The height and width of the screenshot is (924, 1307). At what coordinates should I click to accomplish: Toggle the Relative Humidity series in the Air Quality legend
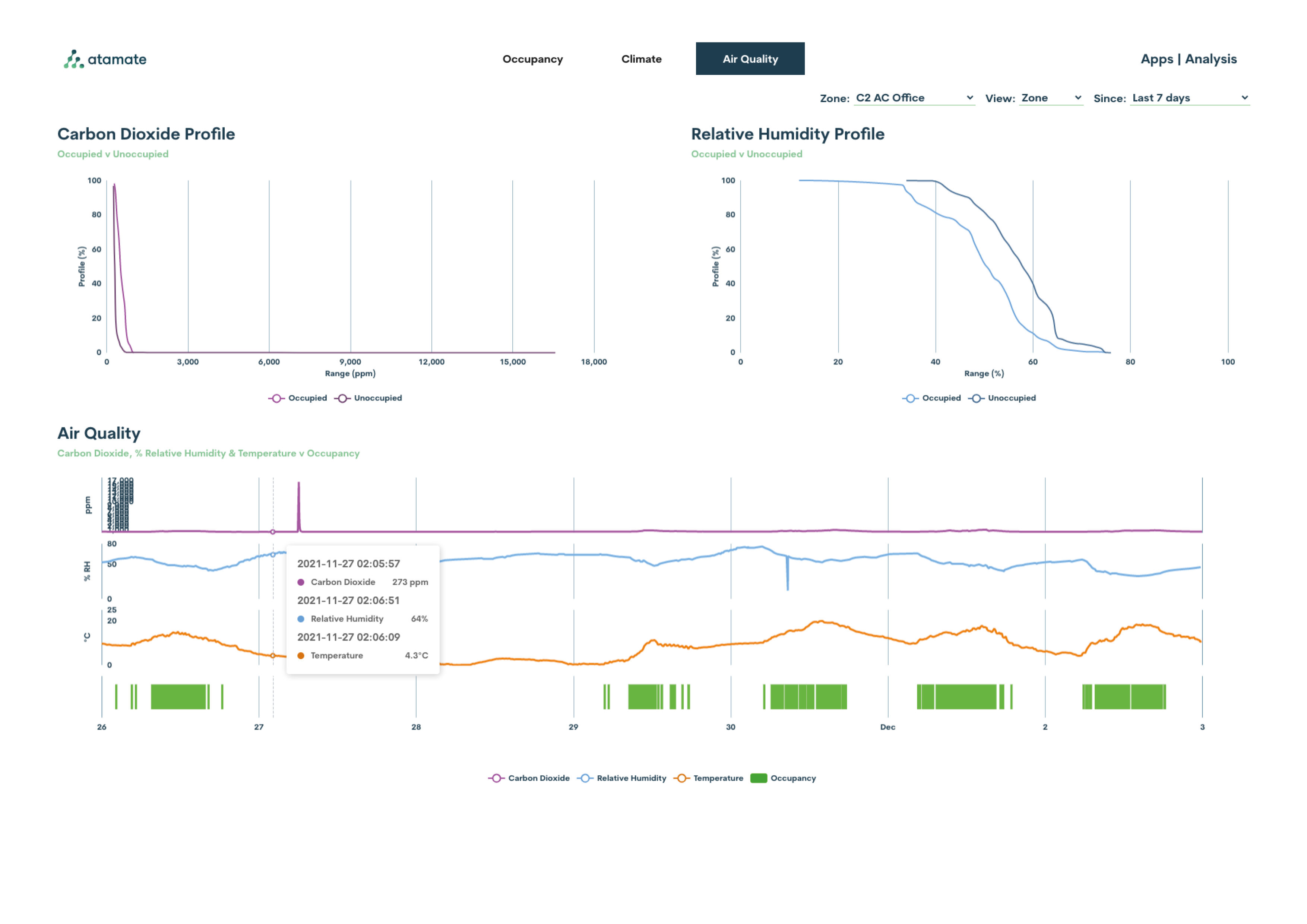[x=621, y=778]
